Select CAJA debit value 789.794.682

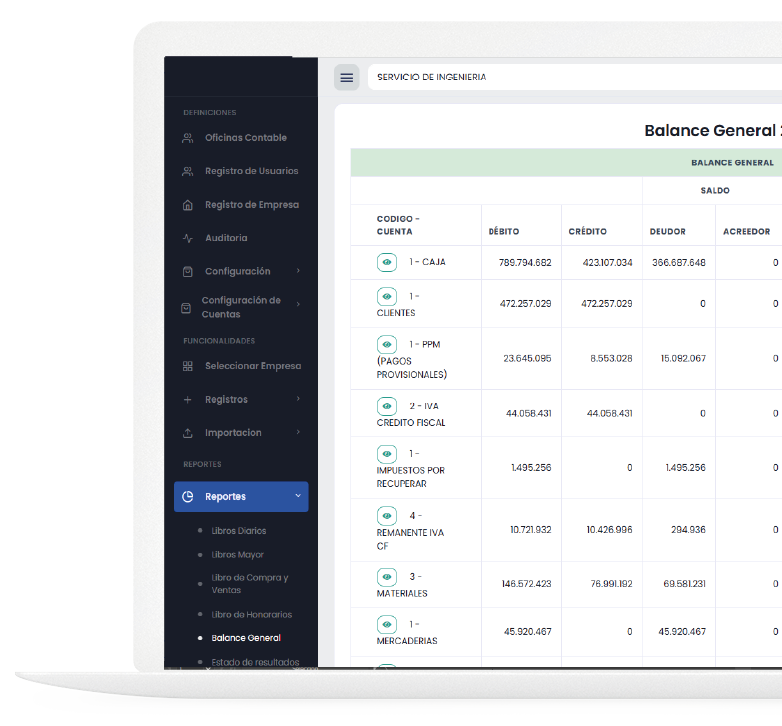tap(525, 263)
